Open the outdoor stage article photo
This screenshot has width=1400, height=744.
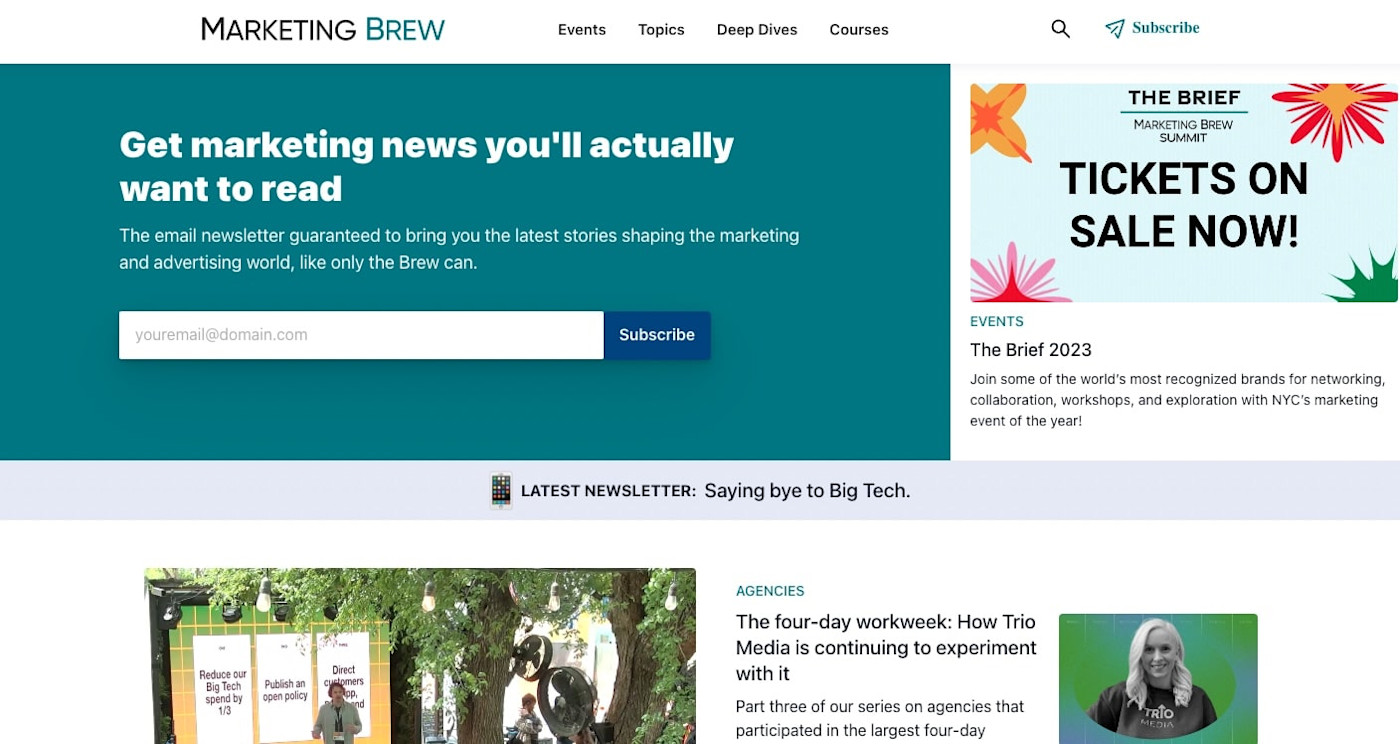pyautogui.click(x=420, y=656)
